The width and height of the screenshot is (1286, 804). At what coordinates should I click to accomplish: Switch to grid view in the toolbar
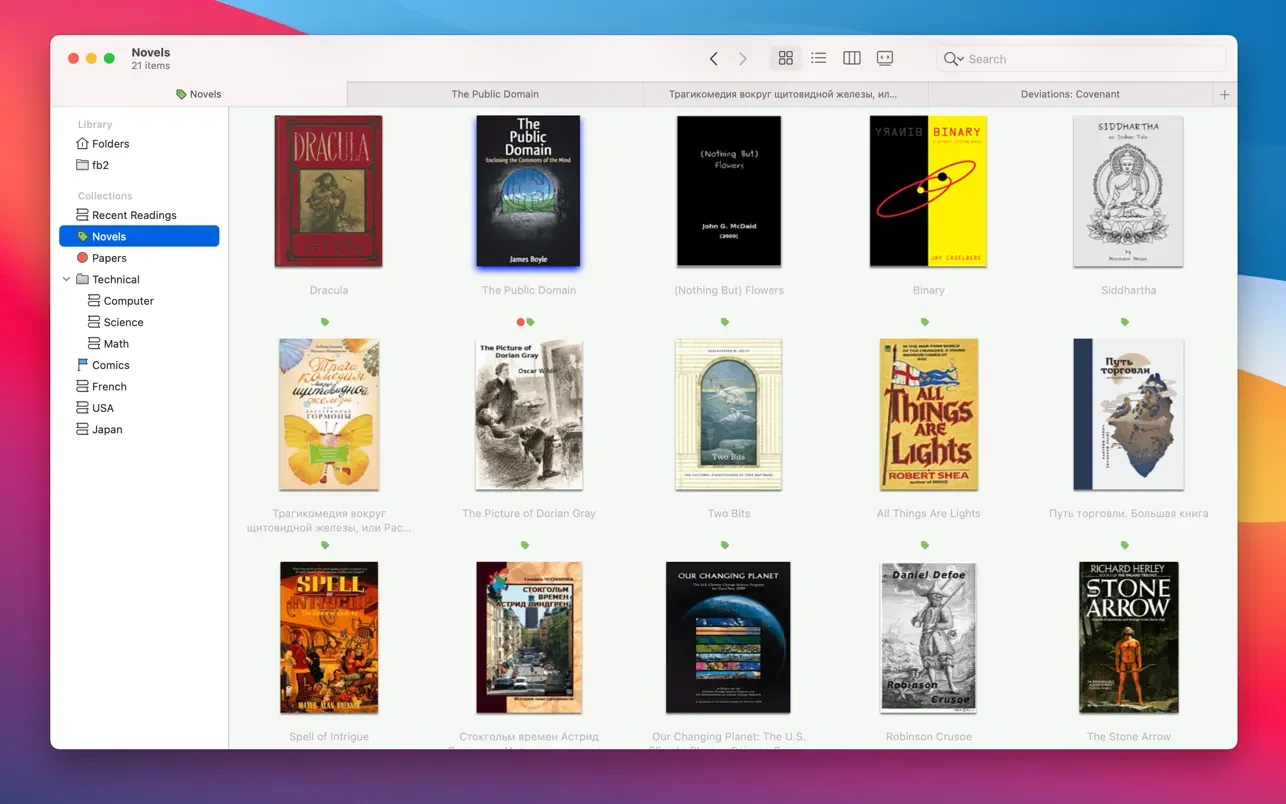click(785, 58)
